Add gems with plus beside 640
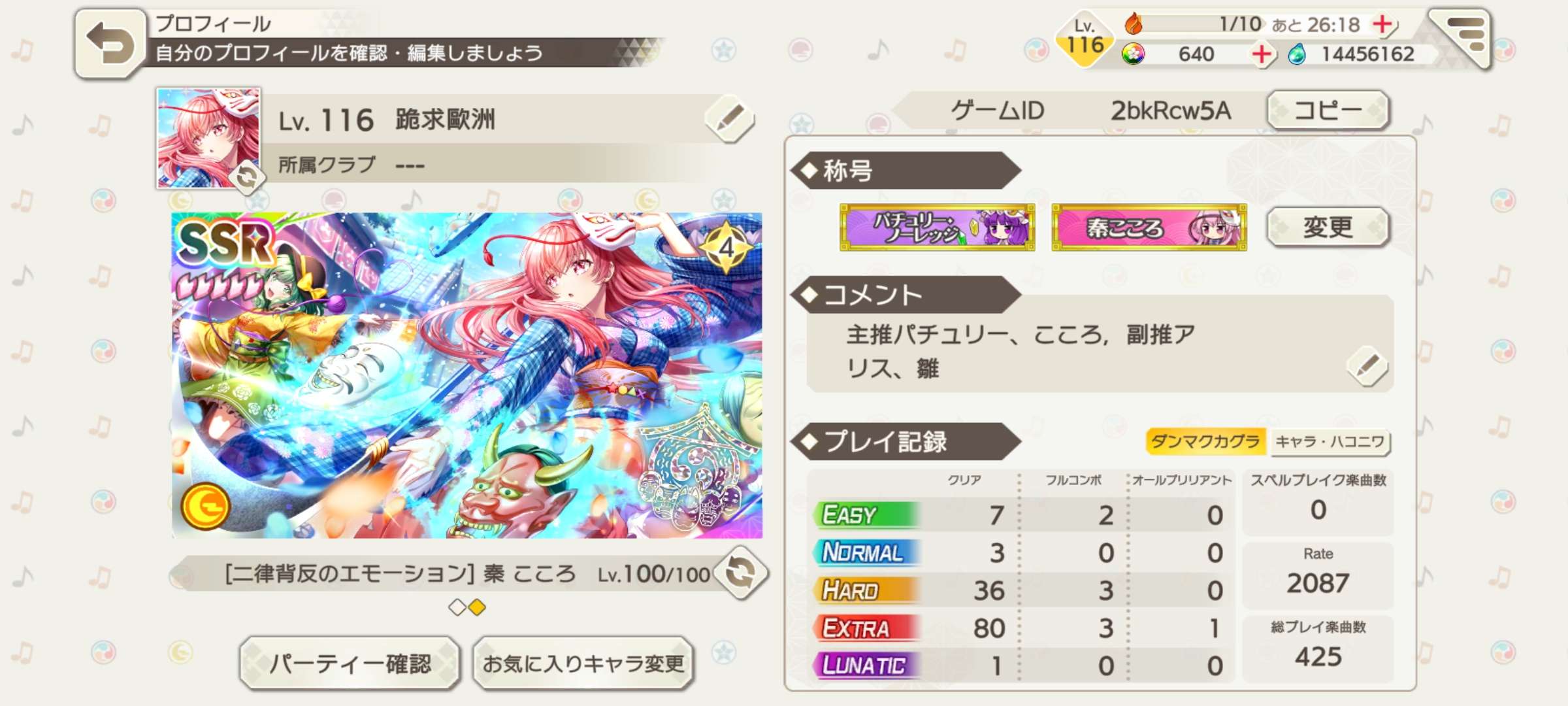 [1262, 54]
